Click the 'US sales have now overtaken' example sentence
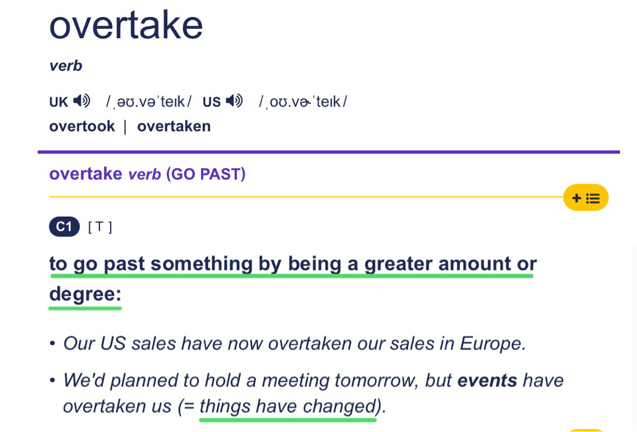This screenshot has height=432, width=637. pos(295,343)
